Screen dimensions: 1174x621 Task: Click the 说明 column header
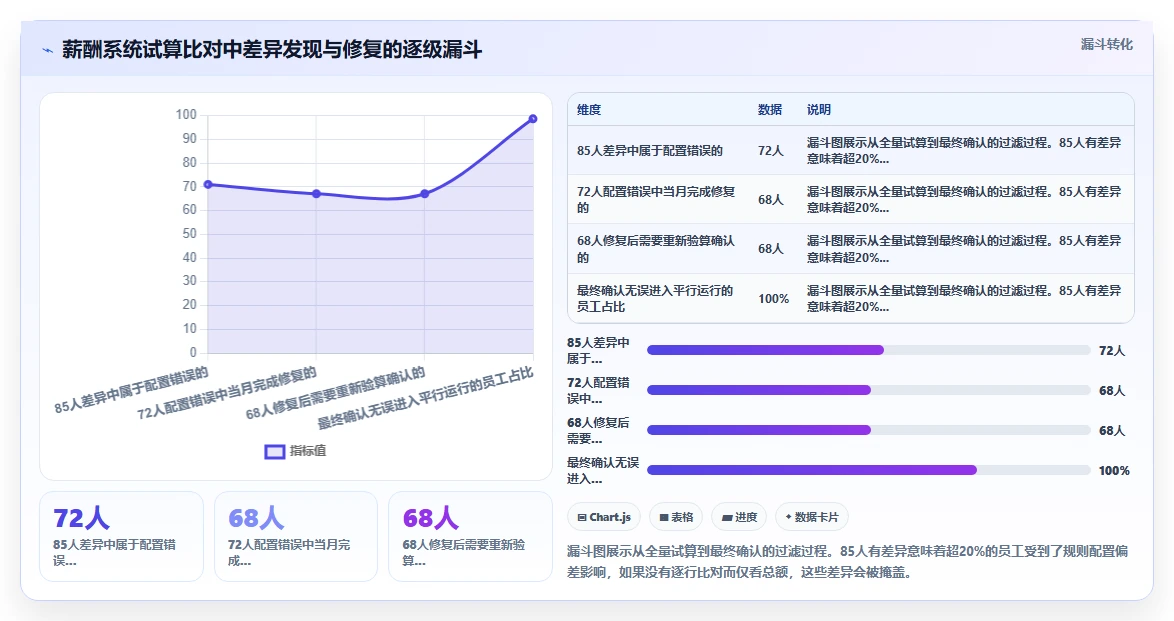tap(818, 109)
